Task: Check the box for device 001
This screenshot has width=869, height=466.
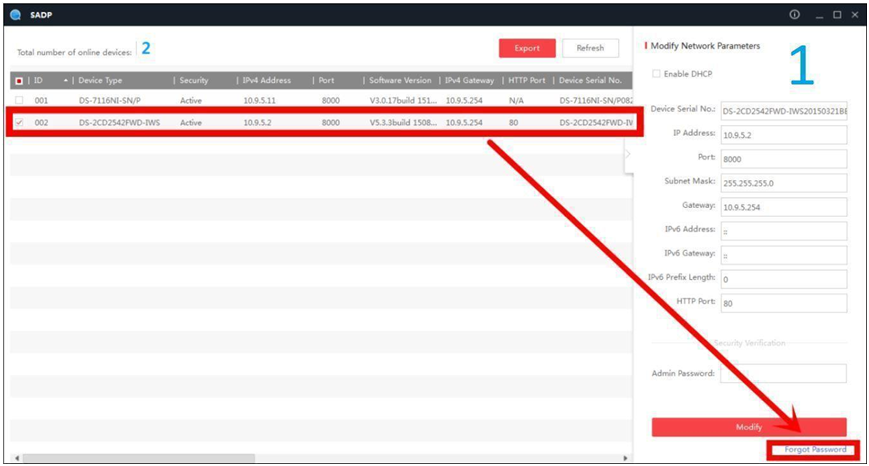Action: coord(19,101)
